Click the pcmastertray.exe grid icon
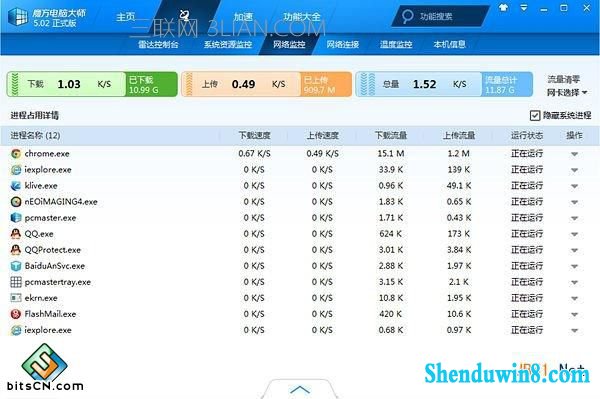The image size is (600, 399). tap(16, 282)
